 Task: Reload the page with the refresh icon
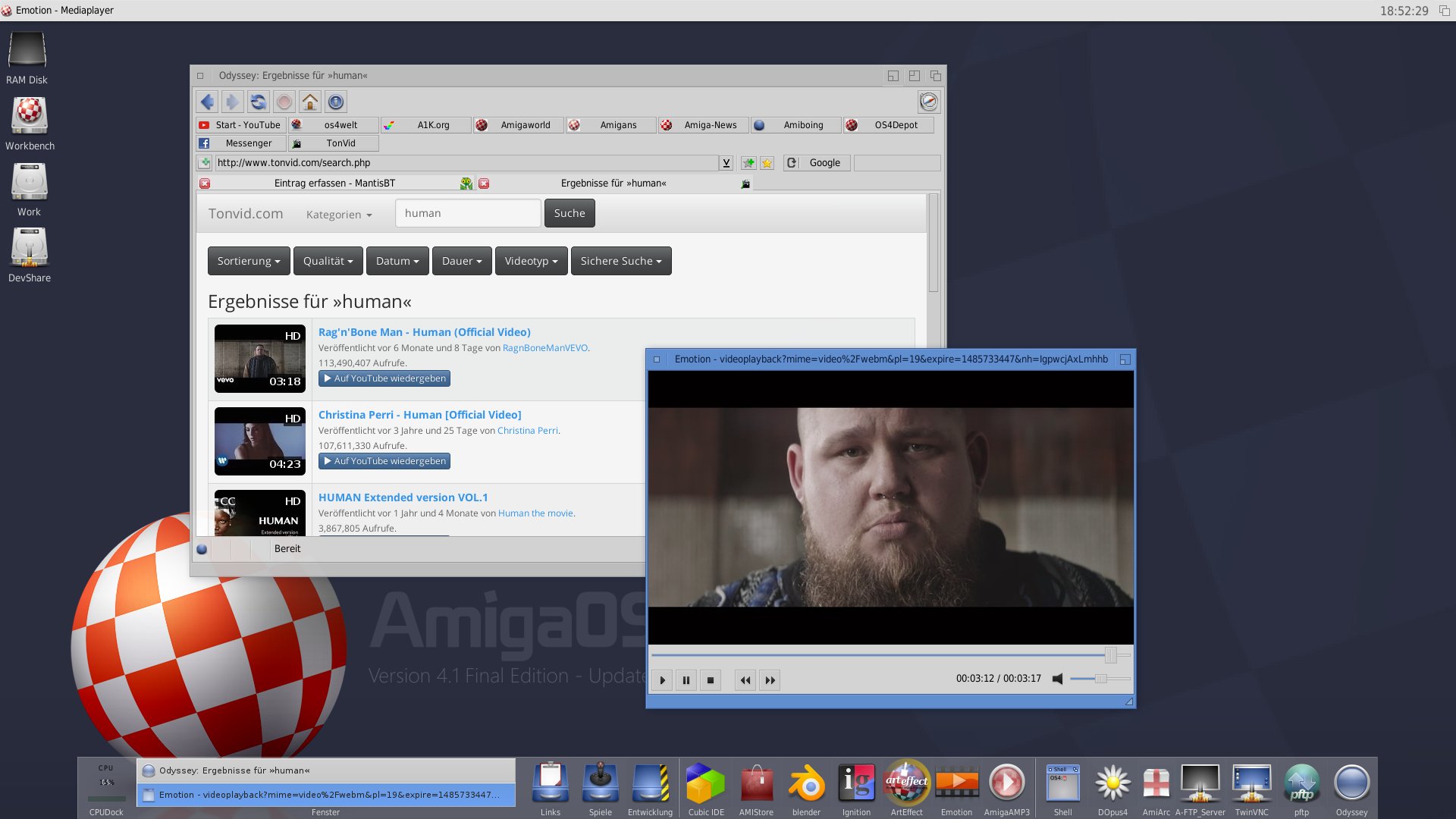[258, 102]
